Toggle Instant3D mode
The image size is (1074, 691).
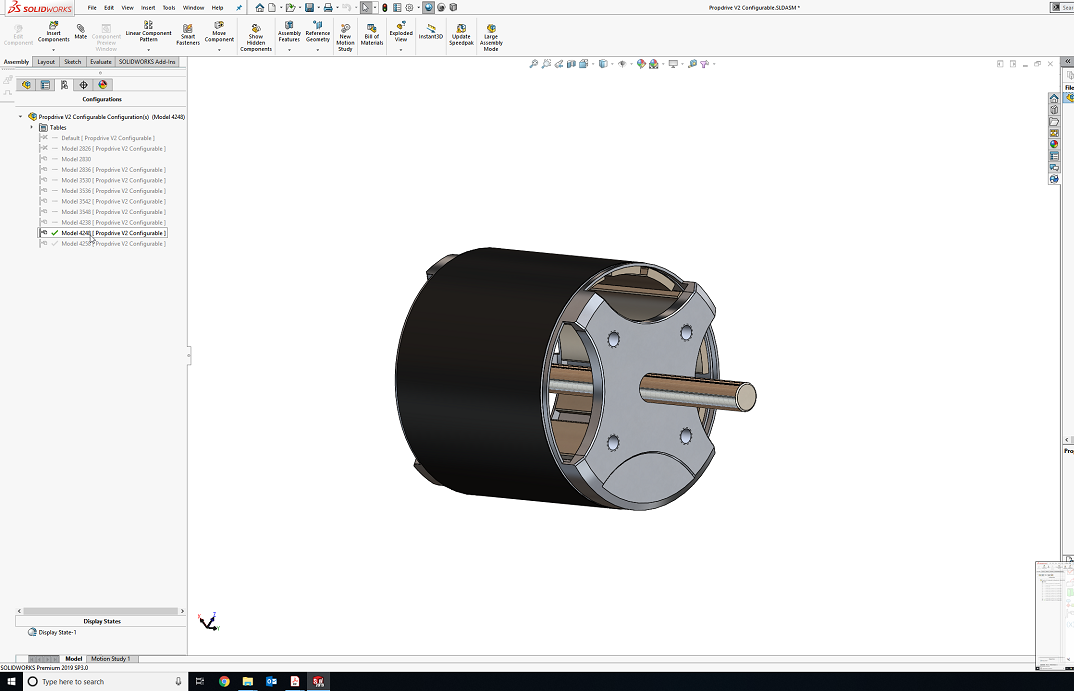pos(431,32)
